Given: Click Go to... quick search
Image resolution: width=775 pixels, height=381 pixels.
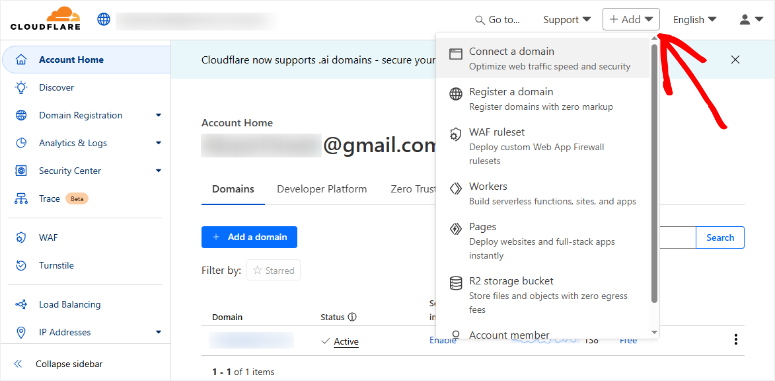Looking at the screenshot, I should (x=497, y=20).
